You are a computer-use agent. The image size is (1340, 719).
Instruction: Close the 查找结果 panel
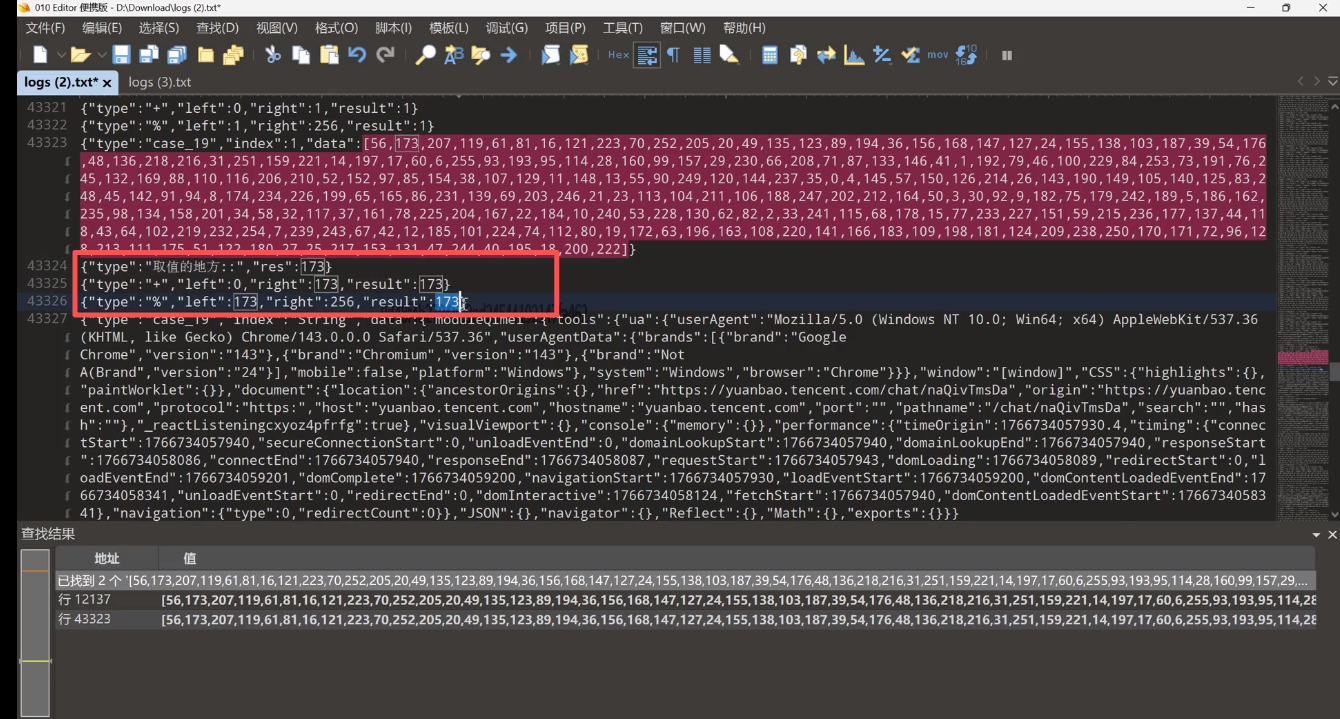pyautogui.click(x=1332, y=535)
